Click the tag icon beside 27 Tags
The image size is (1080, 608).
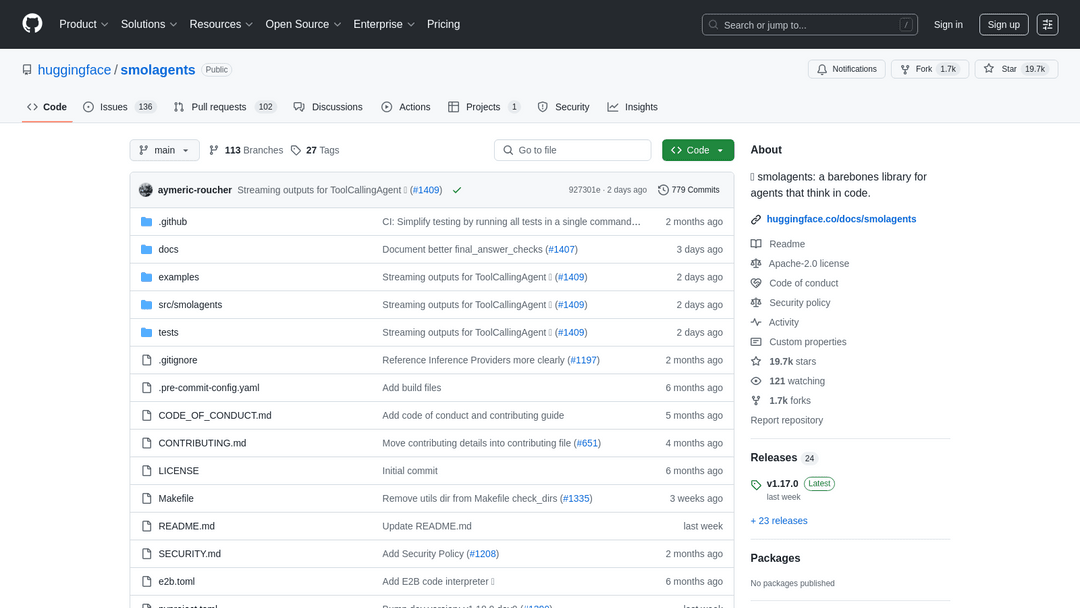(295, 150)
